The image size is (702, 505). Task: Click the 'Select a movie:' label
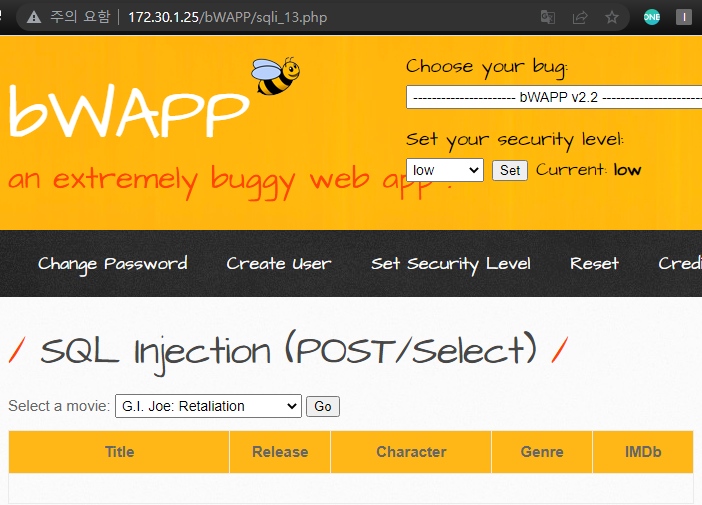[59, 406]
